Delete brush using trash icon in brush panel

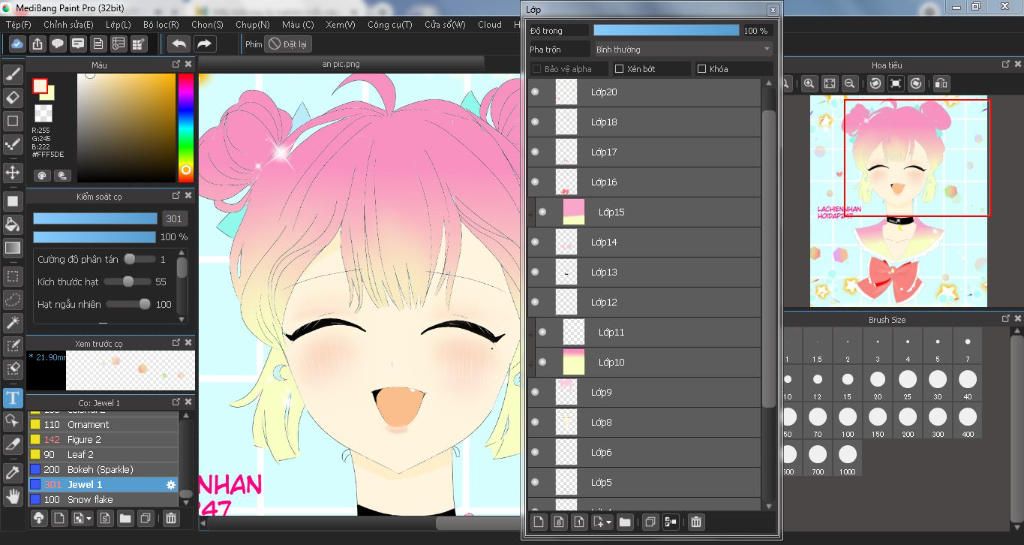point(170,518)
